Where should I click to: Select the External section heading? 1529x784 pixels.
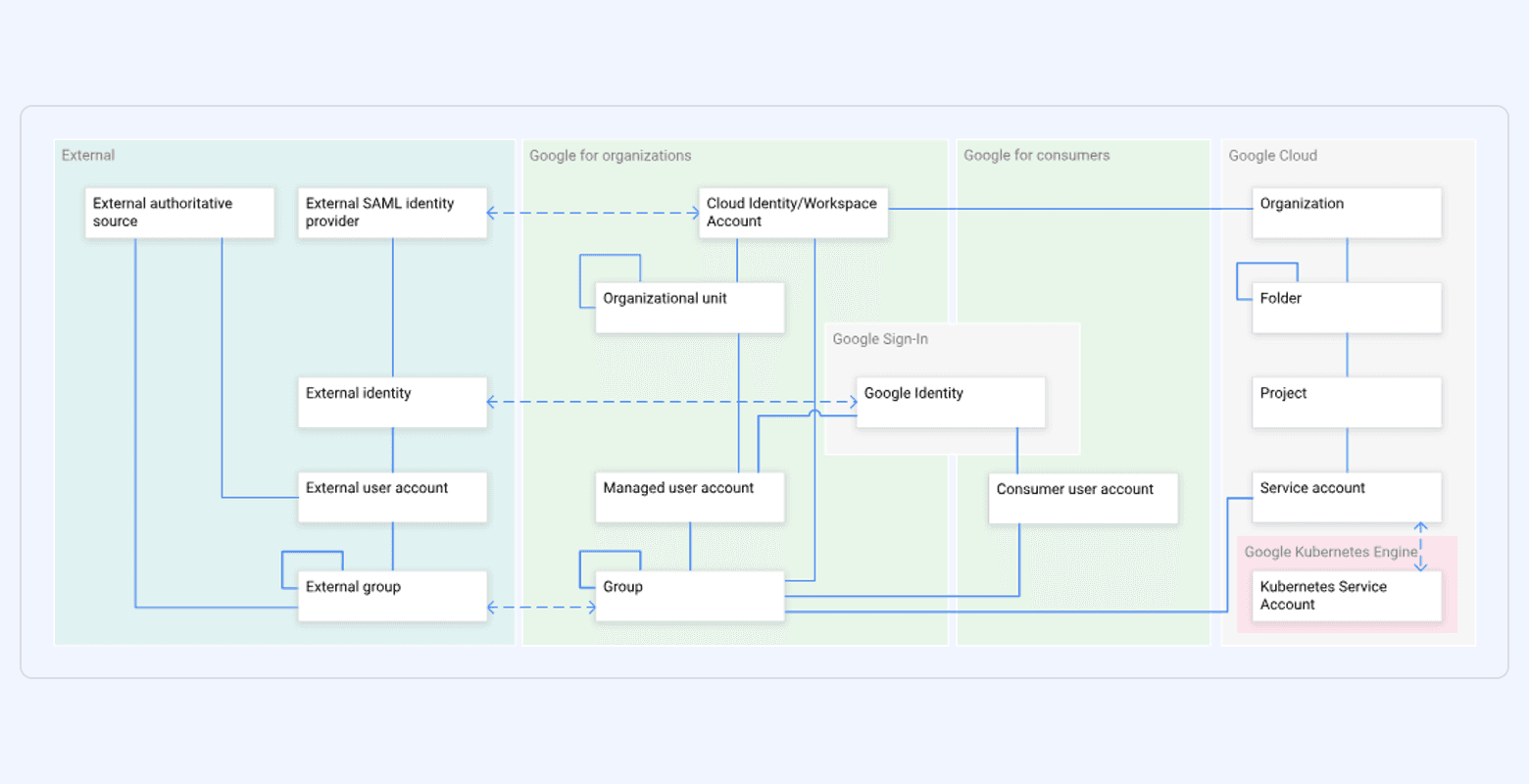point(88,155)
